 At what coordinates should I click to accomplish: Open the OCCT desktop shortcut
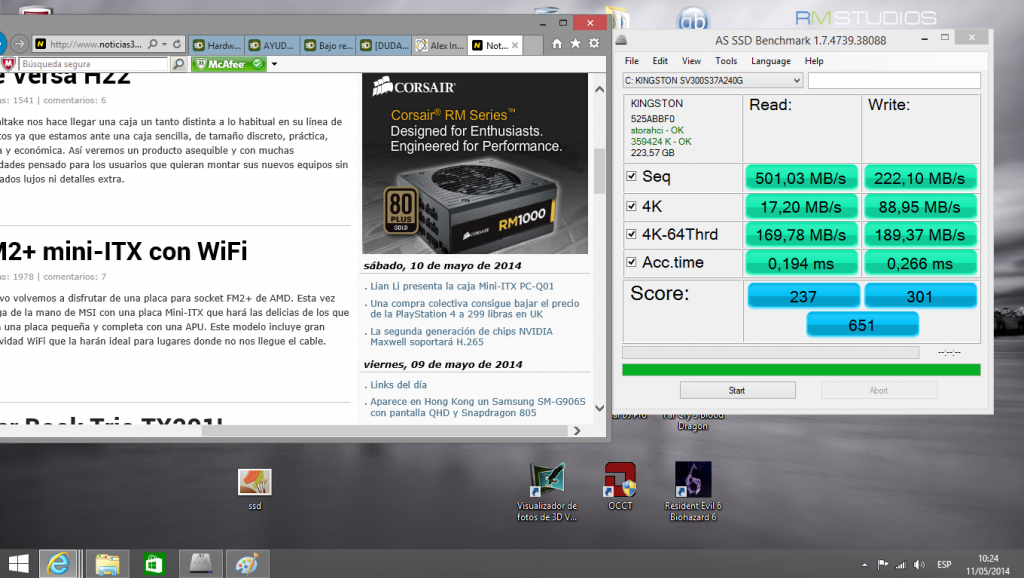click(x=620, y=487)
